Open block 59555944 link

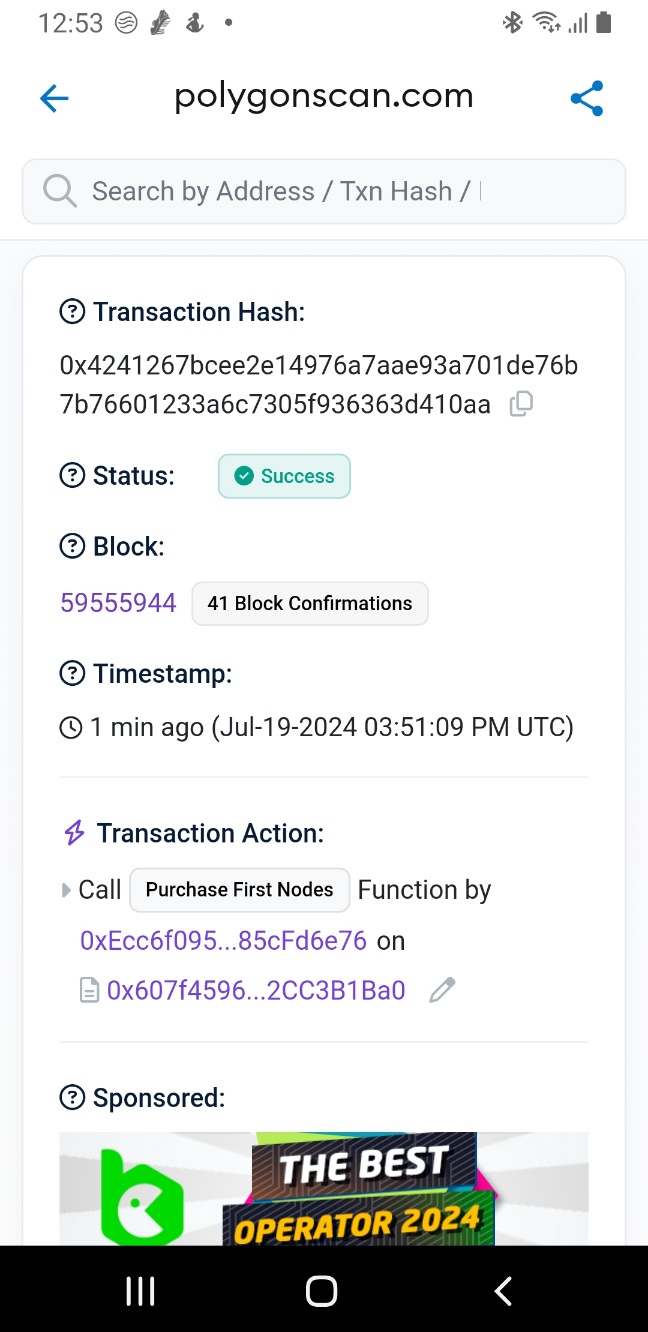point(118,603)
